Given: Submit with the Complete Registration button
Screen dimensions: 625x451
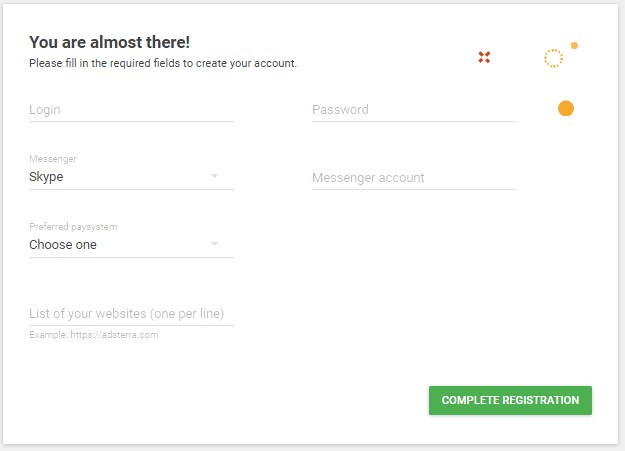Looking at the screenshot, I should pyautogui.click(x=510, y=400).
